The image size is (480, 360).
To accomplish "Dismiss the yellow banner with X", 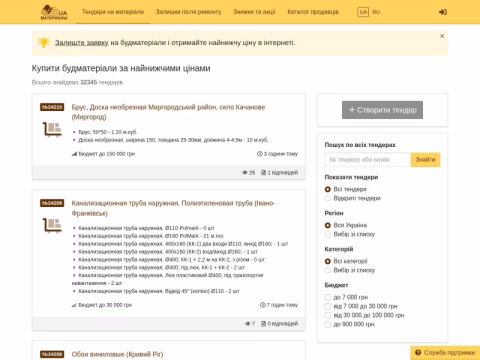I will click(x=442, y=36).
